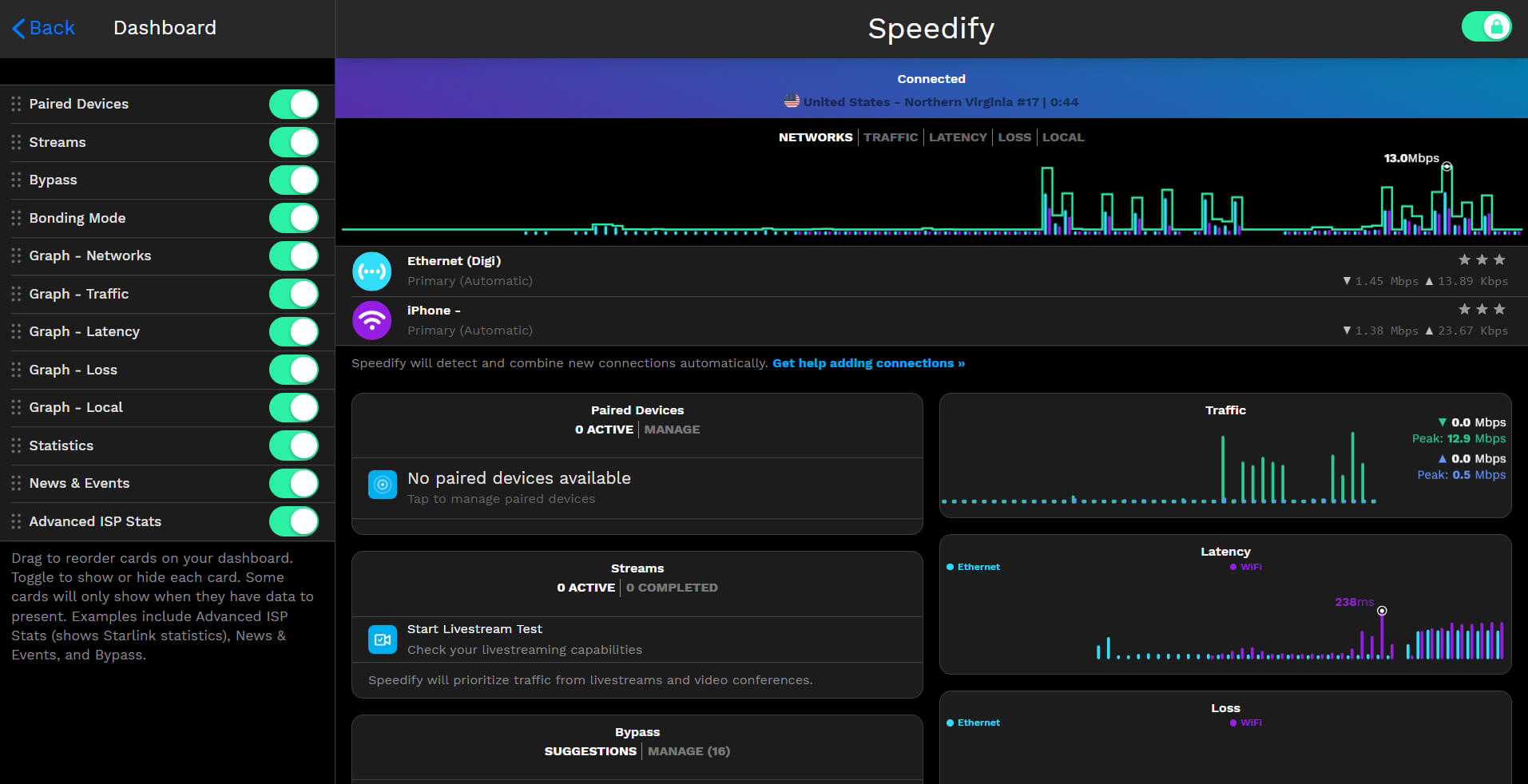
Task: Open the LATENCY graph tab
Action: point(957,137)
